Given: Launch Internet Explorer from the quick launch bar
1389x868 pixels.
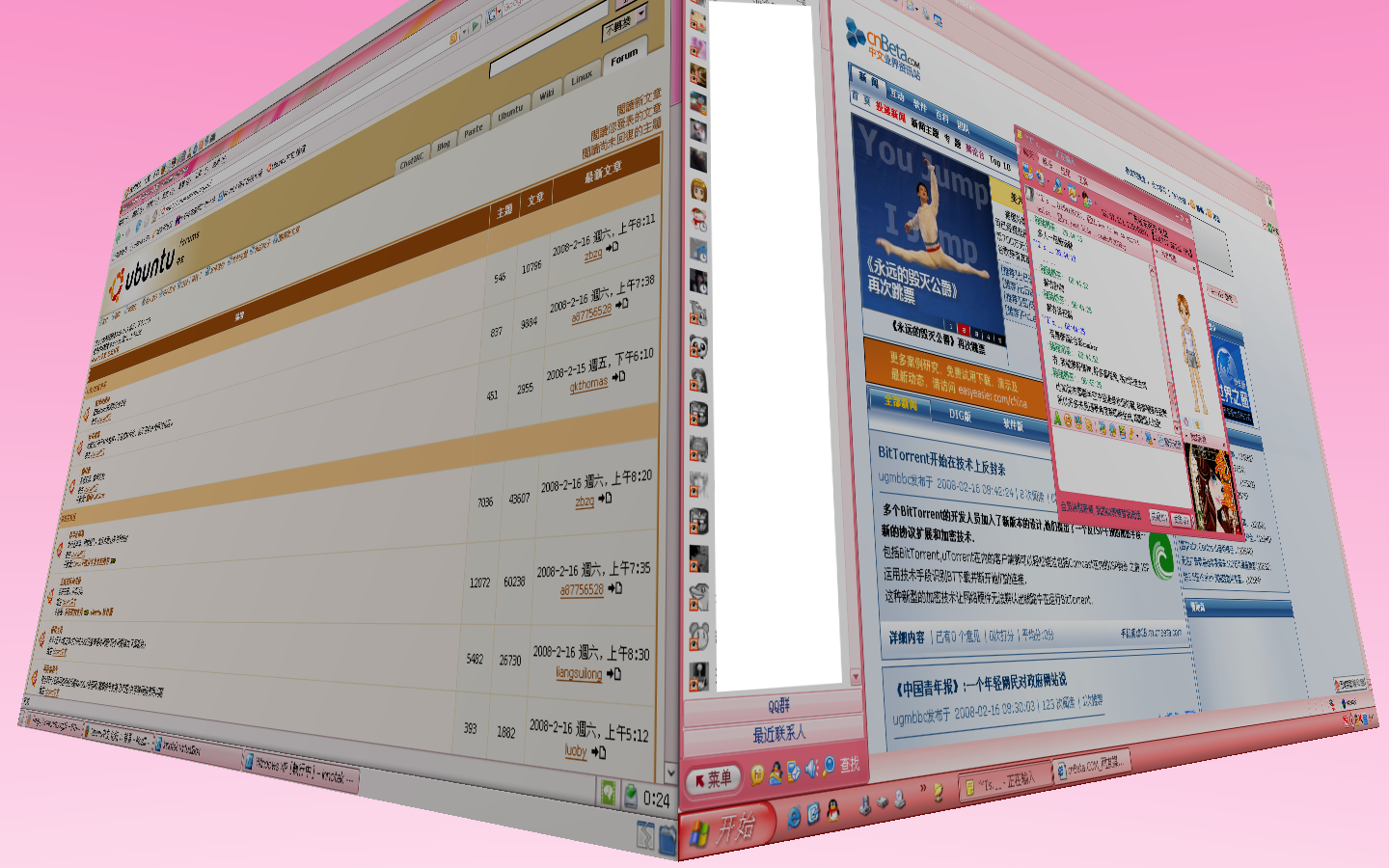Looking at the screenshot, I should pyautogui.click(x=794, y=817).
